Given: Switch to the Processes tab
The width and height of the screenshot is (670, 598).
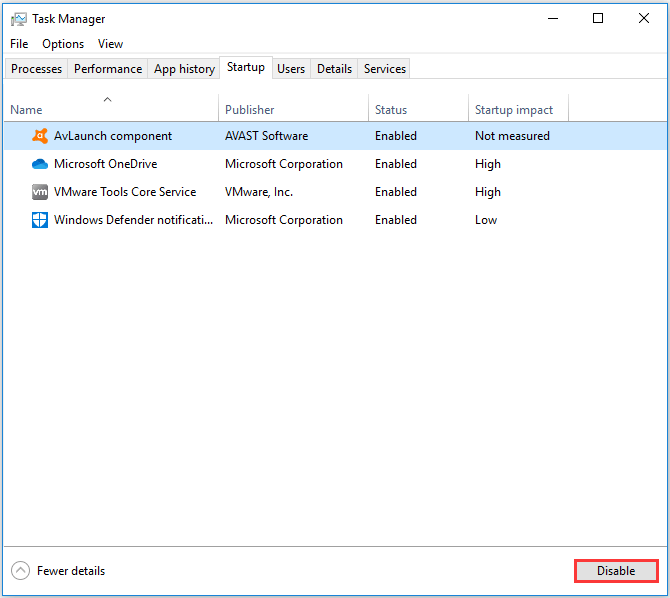Looking at the screenshot, I should click(x=36, y=69).
